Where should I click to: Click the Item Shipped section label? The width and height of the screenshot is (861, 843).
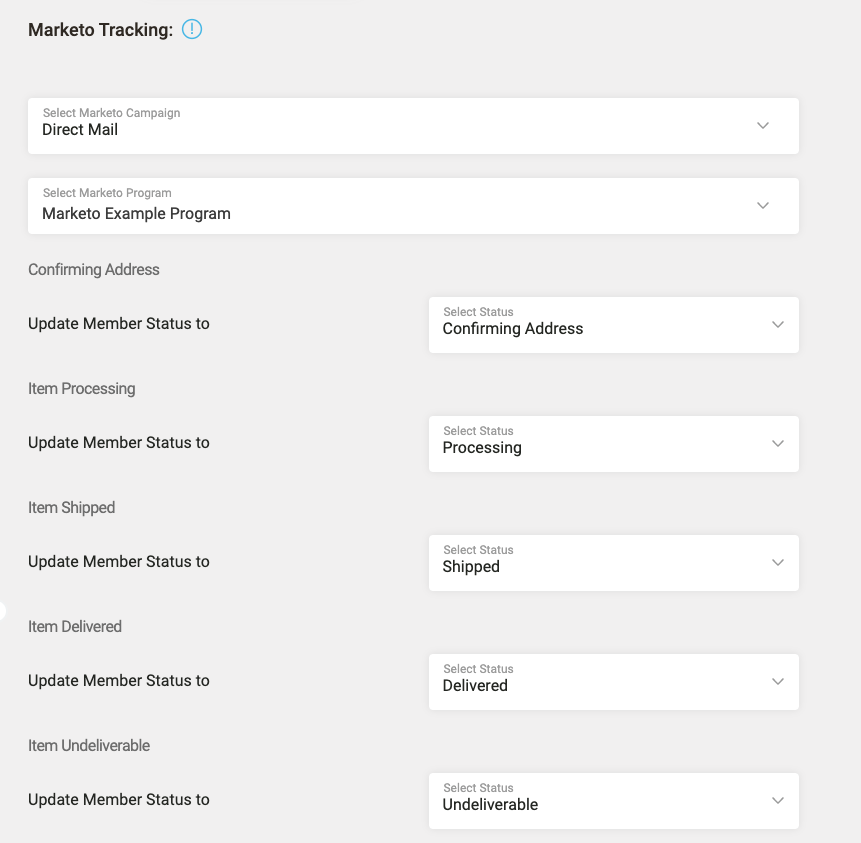tap(72, 508)
